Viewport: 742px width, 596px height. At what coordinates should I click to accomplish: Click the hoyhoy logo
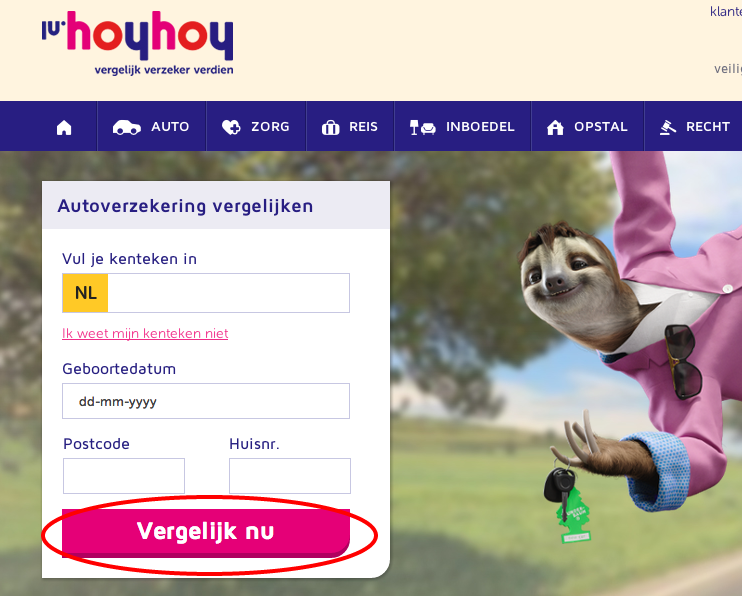point(138,43)
